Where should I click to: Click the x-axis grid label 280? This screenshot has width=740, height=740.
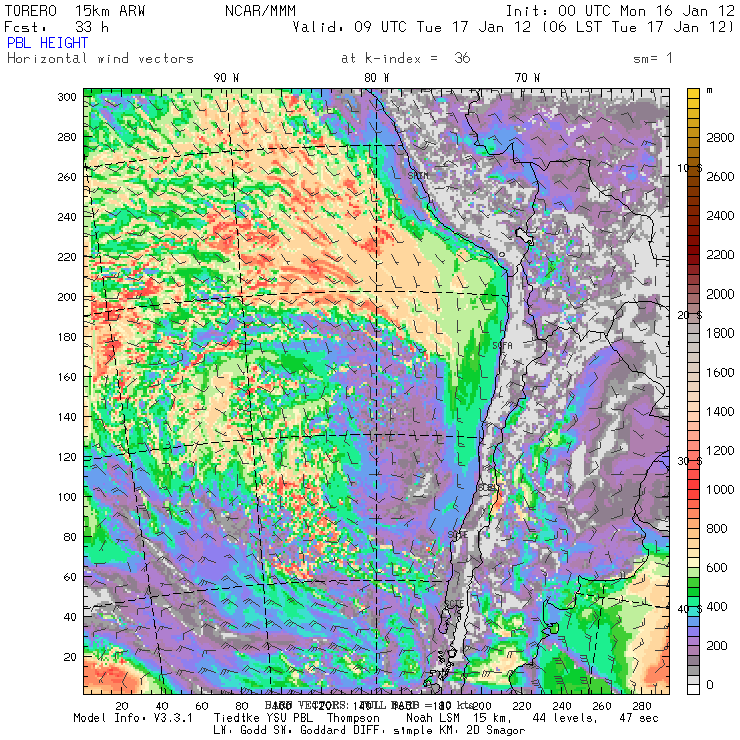coord(641,706)
